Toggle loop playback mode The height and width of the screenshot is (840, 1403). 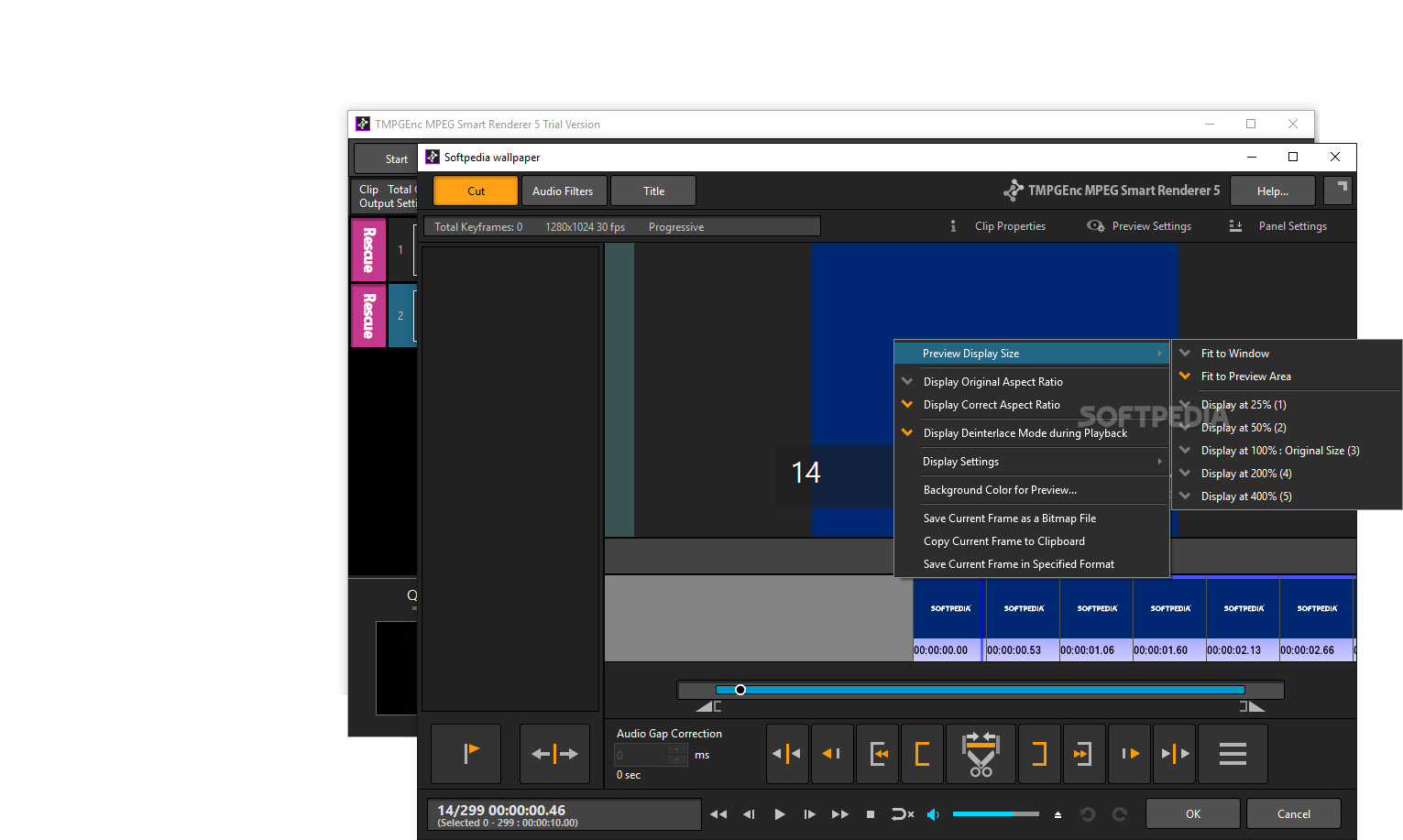click(x=902, y=814)
